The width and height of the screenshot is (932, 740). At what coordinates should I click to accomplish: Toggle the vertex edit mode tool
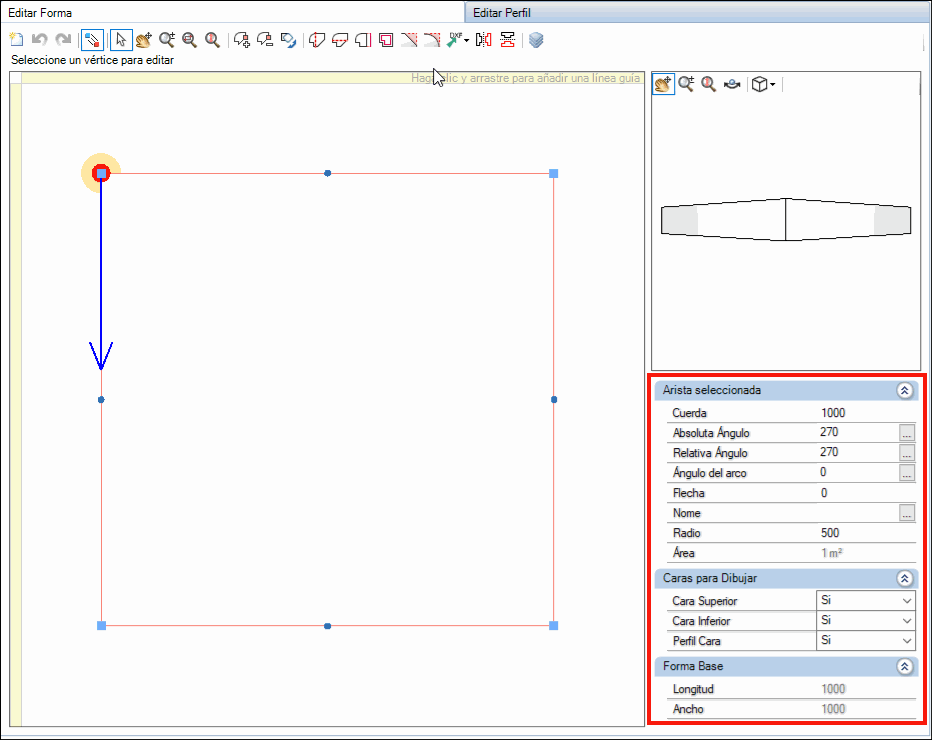point(92,40)
